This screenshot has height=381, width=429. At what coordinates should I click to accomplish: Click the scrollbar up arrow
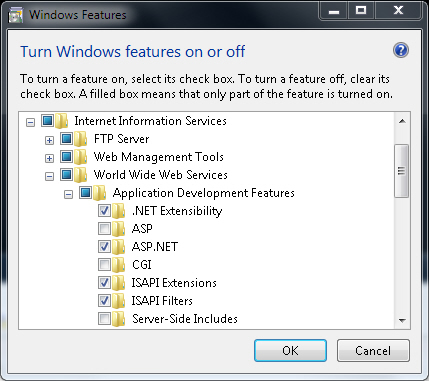(x=402, y=121)
